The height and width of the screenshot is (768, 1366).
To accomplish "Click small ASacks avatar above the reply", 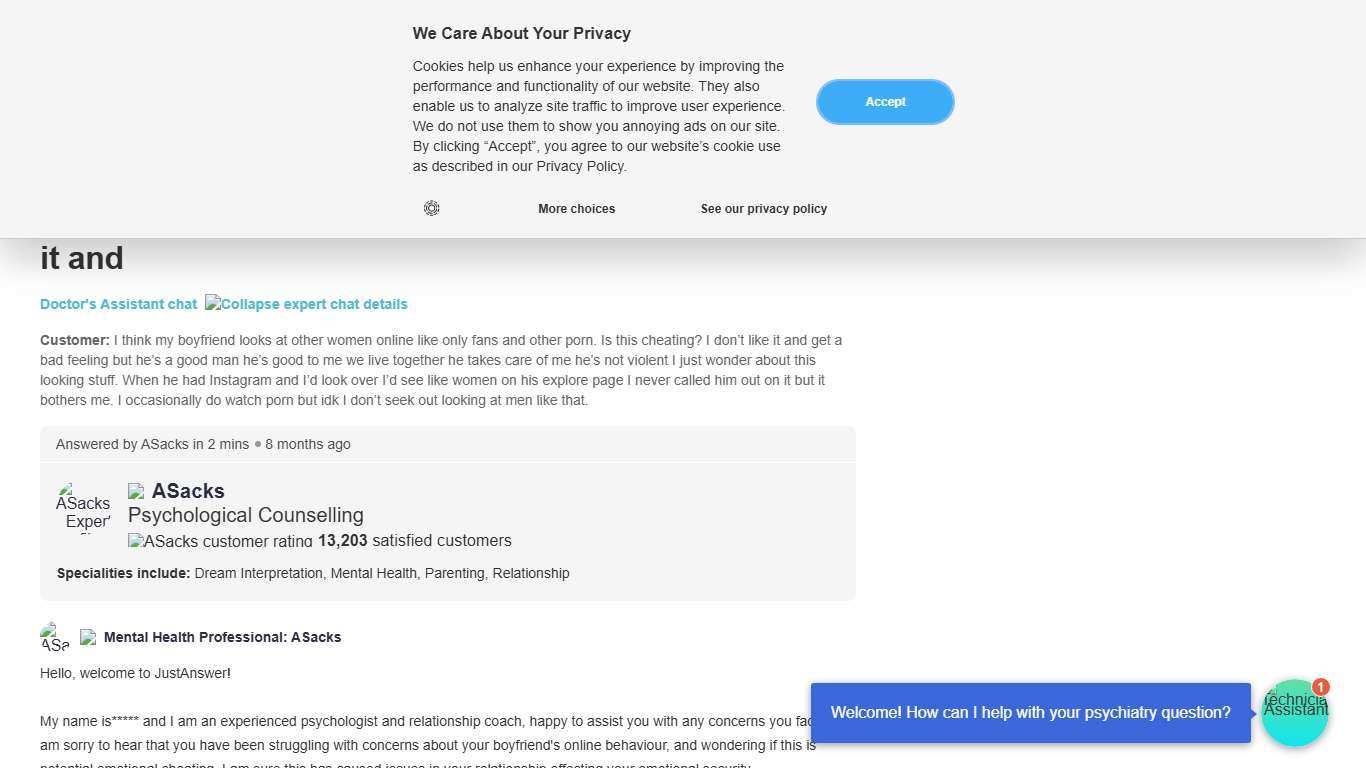I will (55, 637).
